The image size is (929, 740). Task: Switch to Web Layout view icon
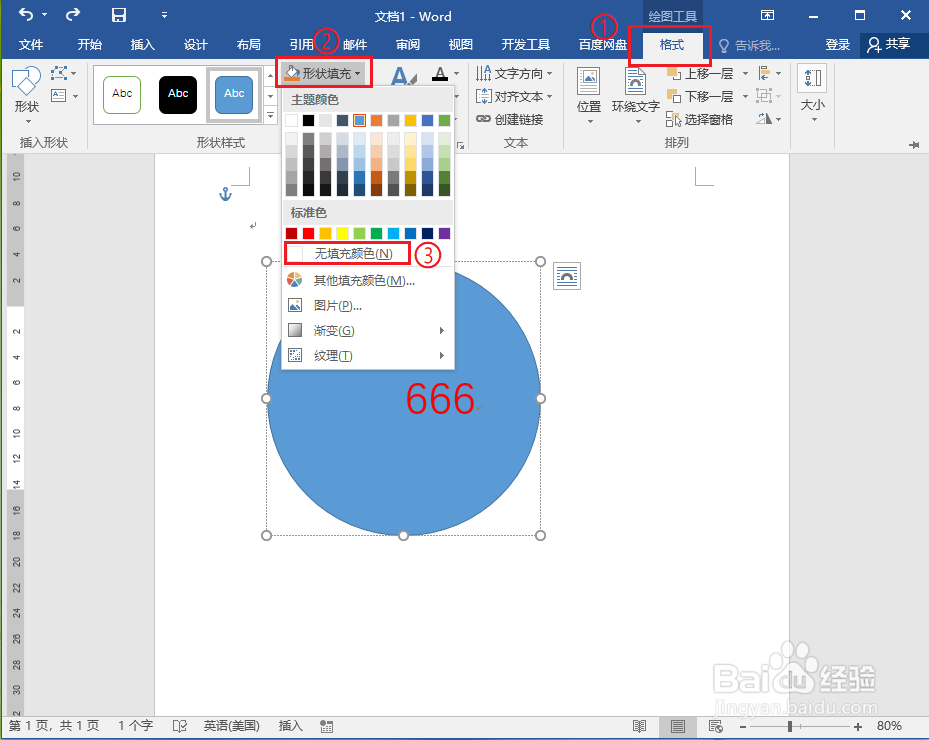coord(716,726)
